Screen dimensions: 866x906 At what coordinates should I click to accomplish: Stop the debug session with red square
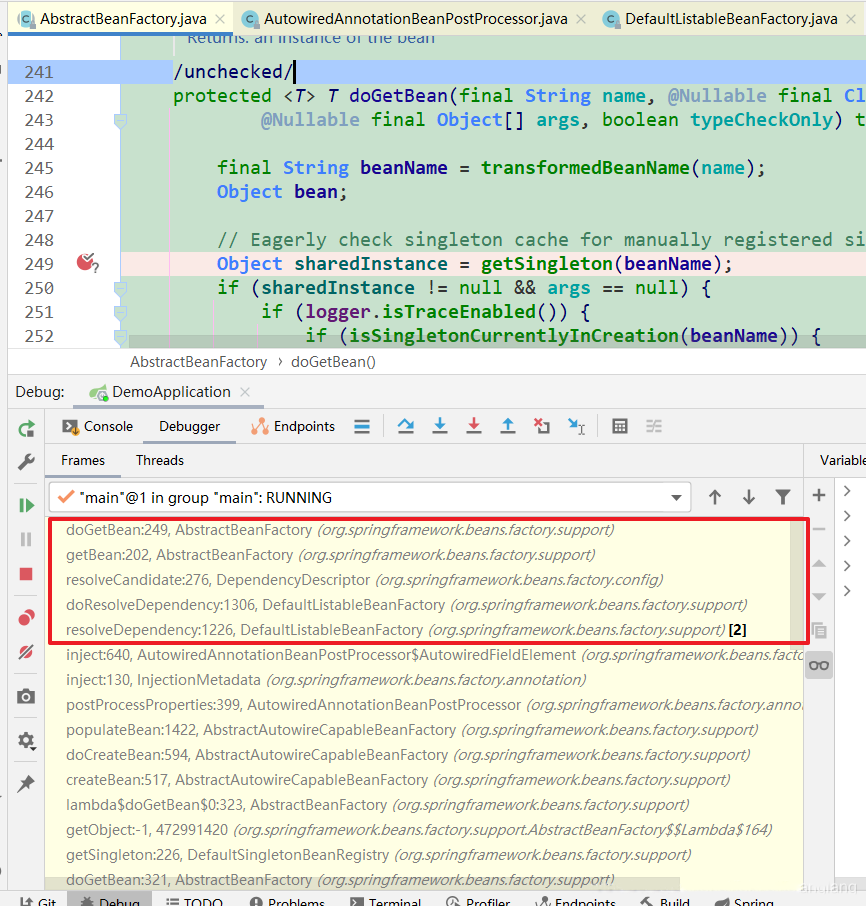[x=26, y=574]
